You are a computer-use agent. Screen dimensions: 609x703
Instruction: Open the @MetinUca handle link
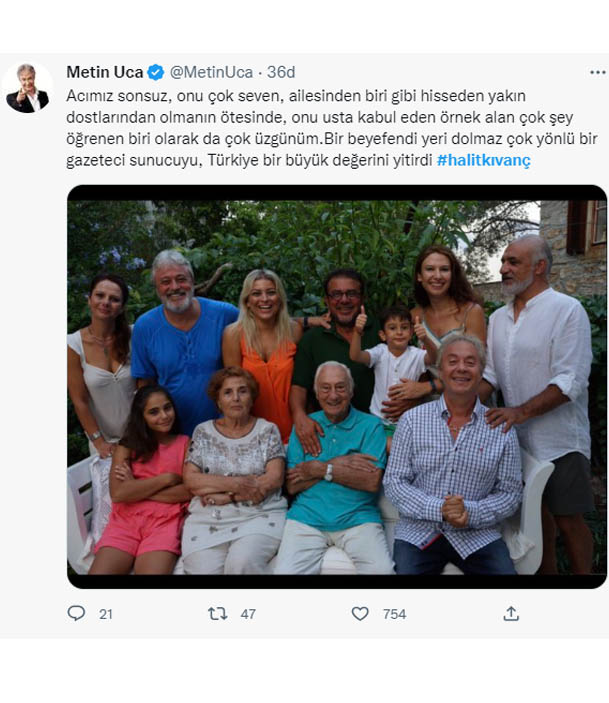click(211, 72)
